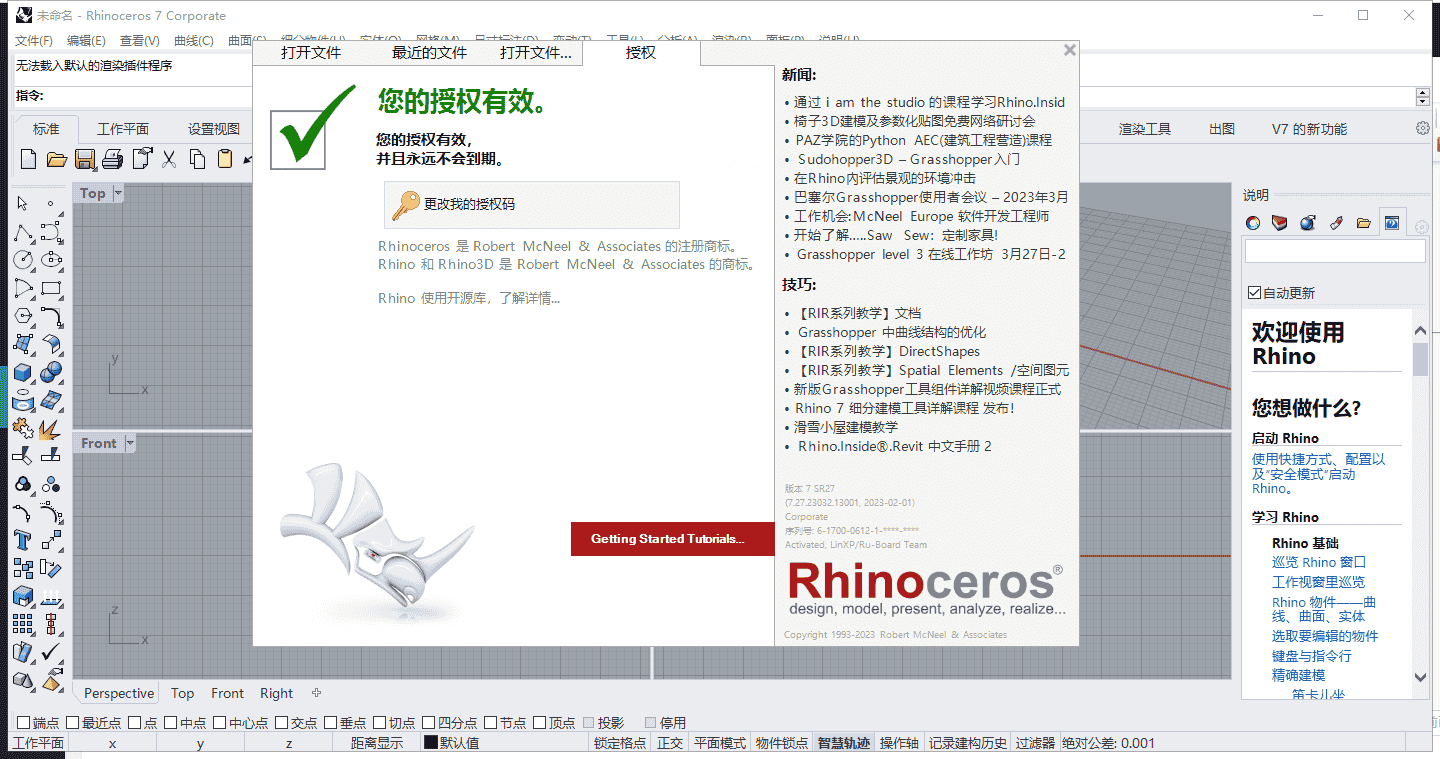Toggle the 自动更新 checkbox
1440x759 pixels.
(1255, 293)
